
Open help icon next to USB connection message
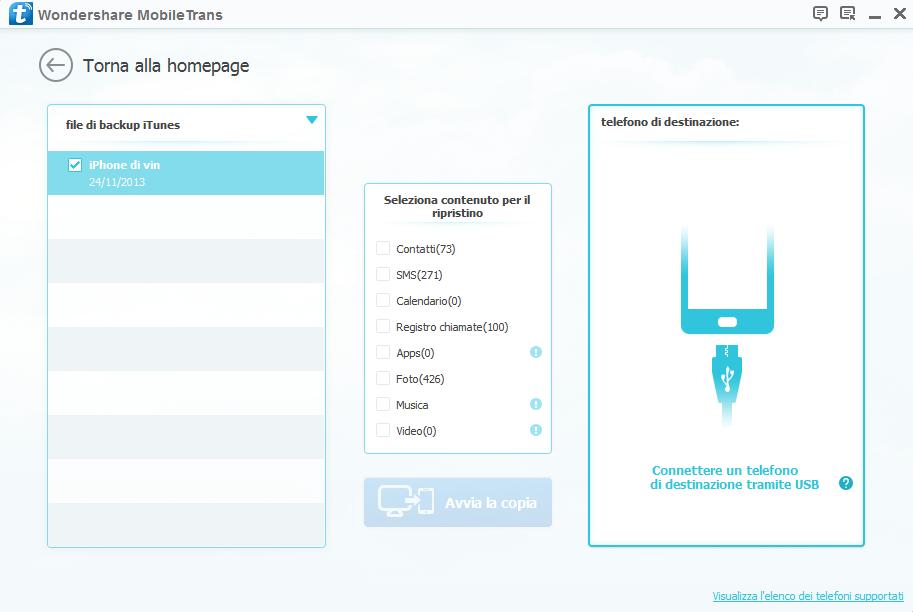(845, 483)
